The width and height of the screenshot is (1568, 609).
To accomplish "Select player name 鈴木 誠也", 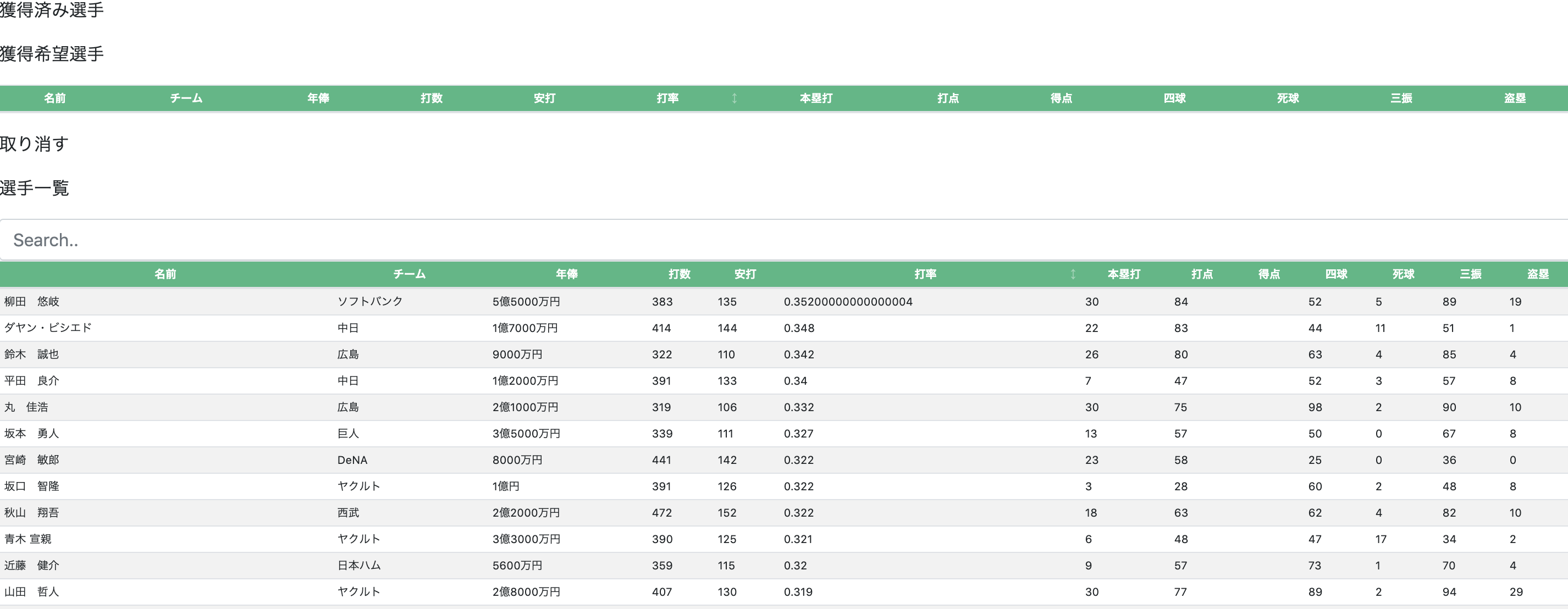I will pos(32,355).
